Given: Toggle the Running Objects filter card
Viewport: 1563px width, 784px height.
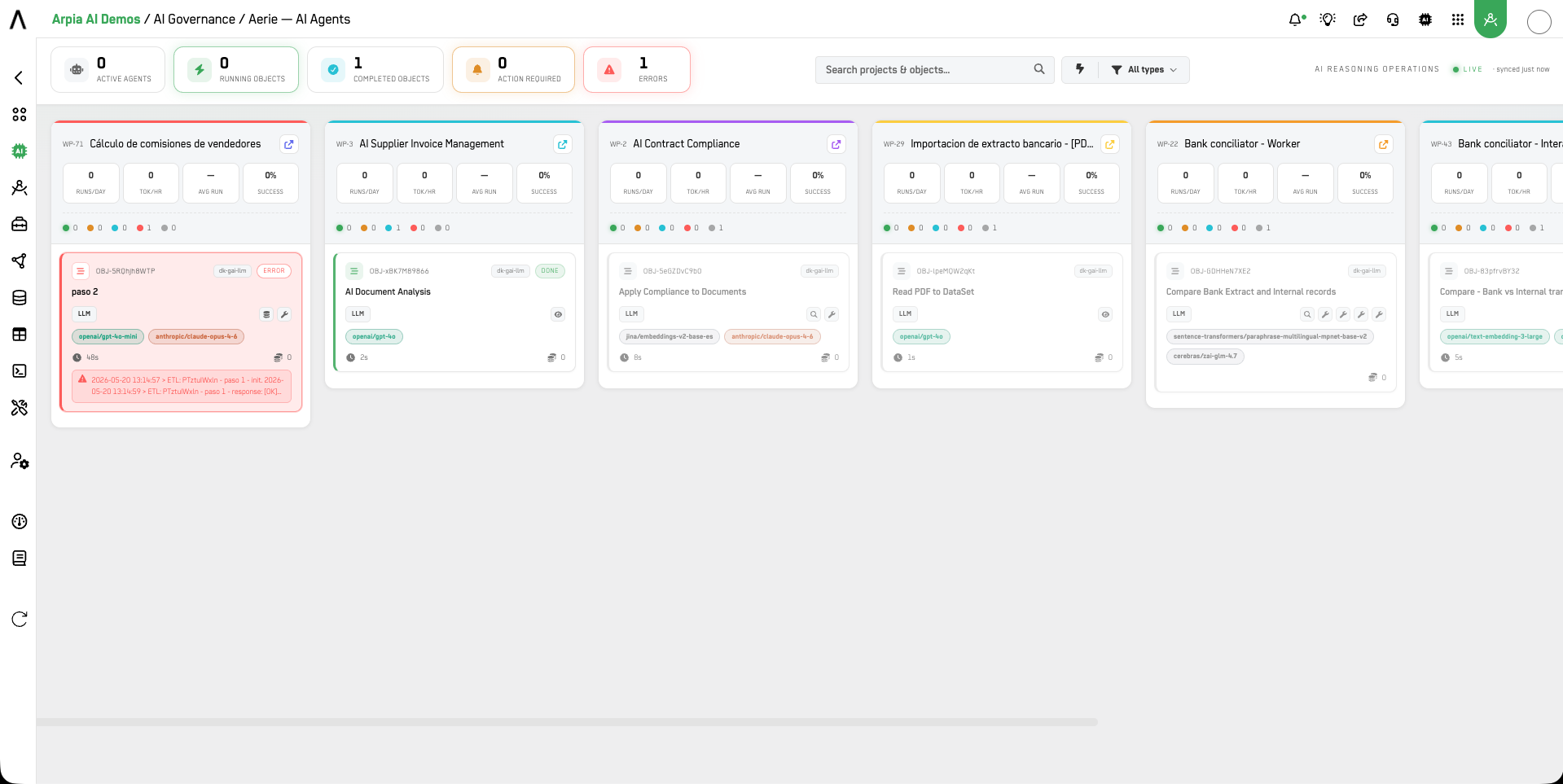Looking at the screenshot, I should point(236,69).
